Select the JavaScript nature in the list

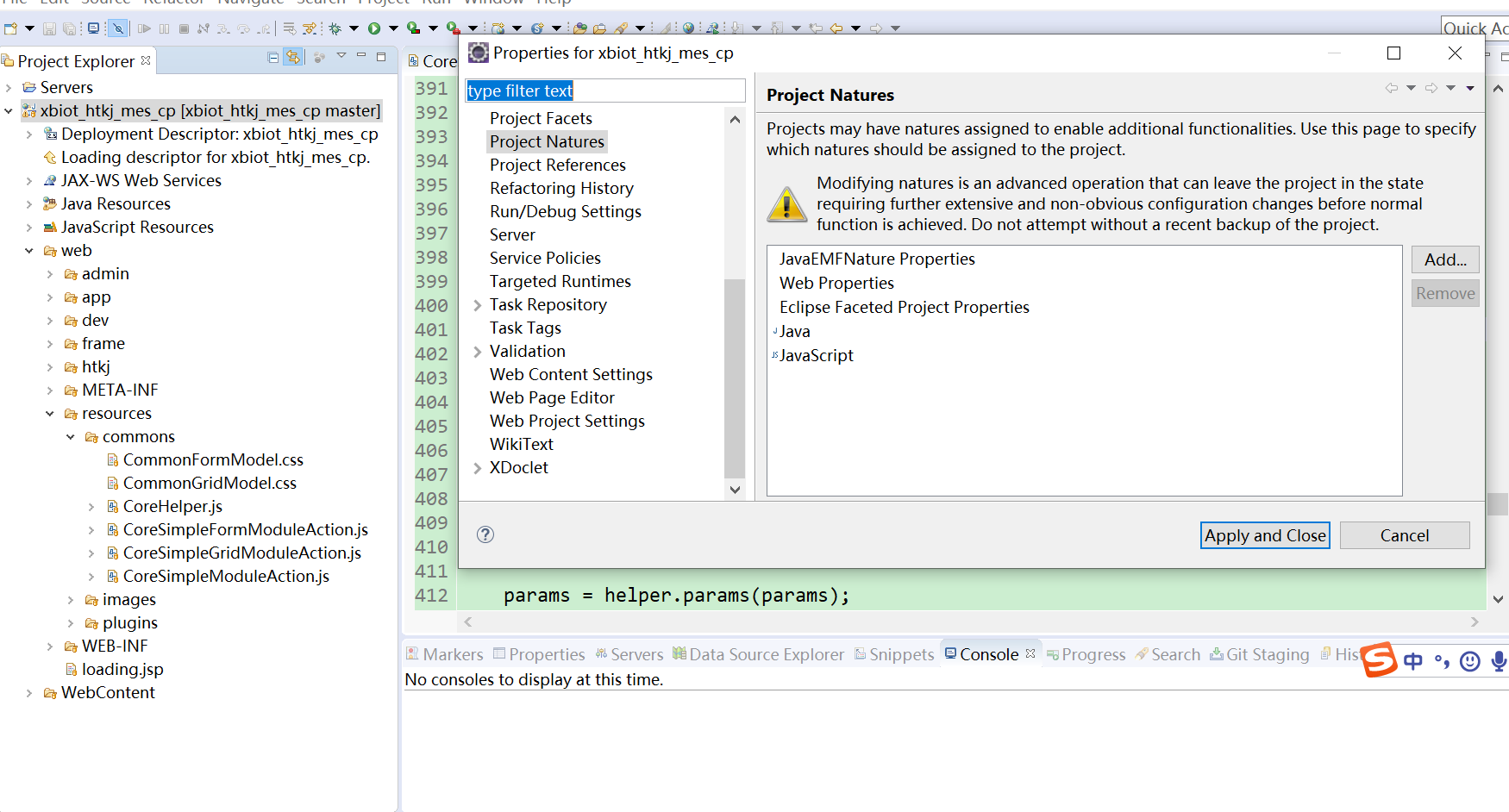pyautogui.click(x=816, y=355)
